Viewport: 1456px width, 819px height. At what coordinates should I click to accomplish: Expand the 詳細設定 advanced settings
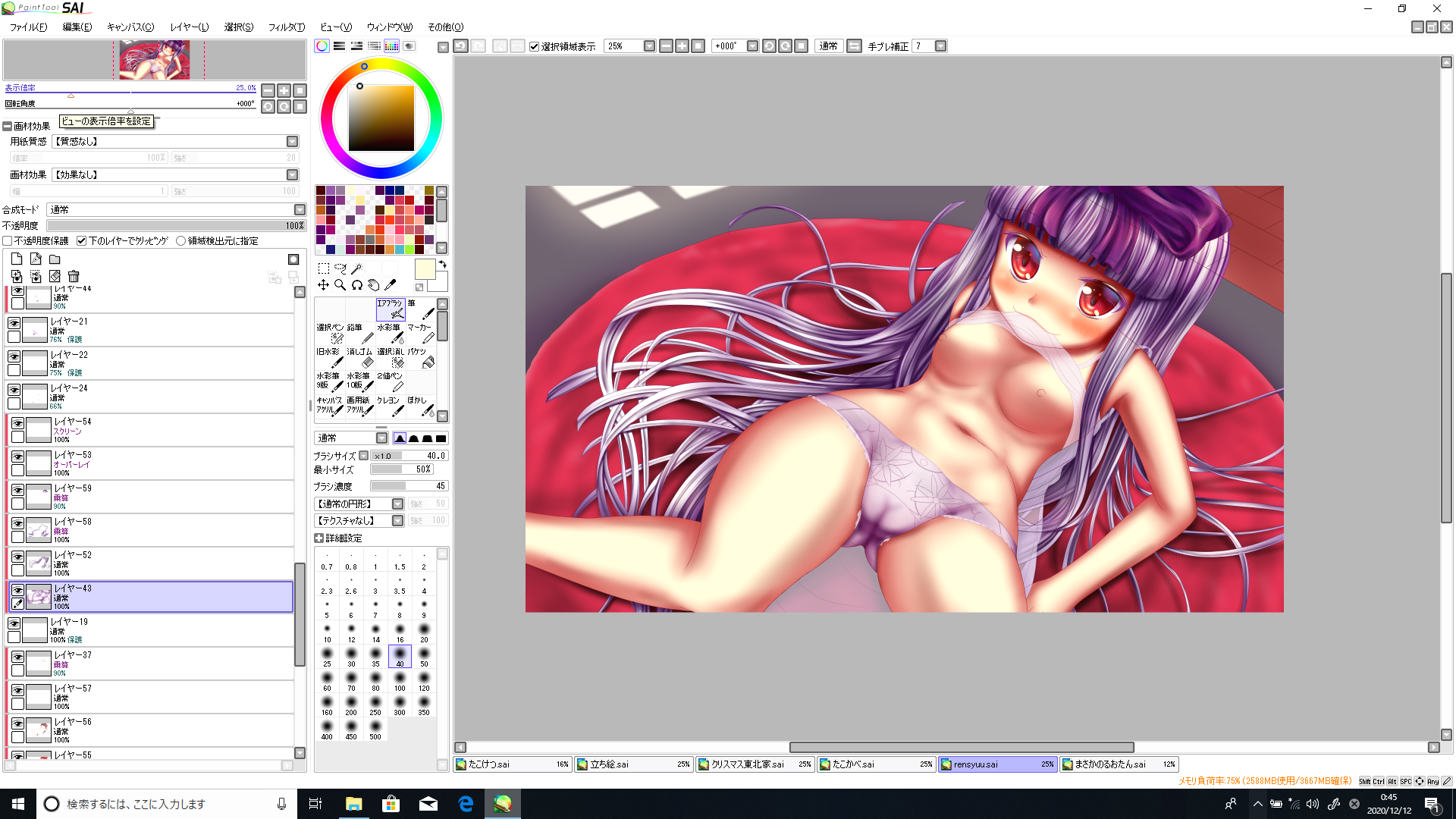pyautogui.click(x=319, y=538)
